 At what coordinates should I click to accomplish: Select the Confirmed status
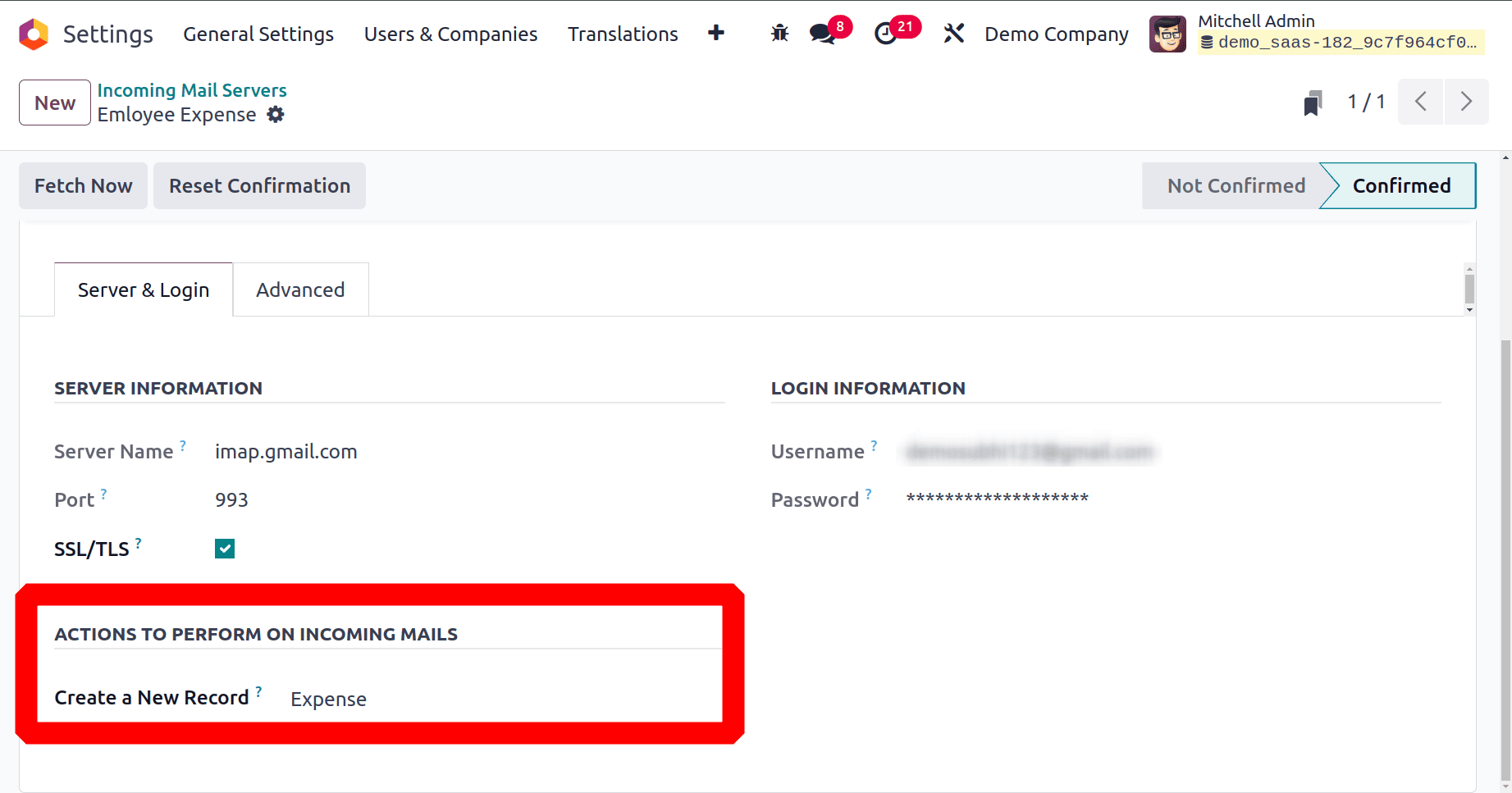[1401, 185]
